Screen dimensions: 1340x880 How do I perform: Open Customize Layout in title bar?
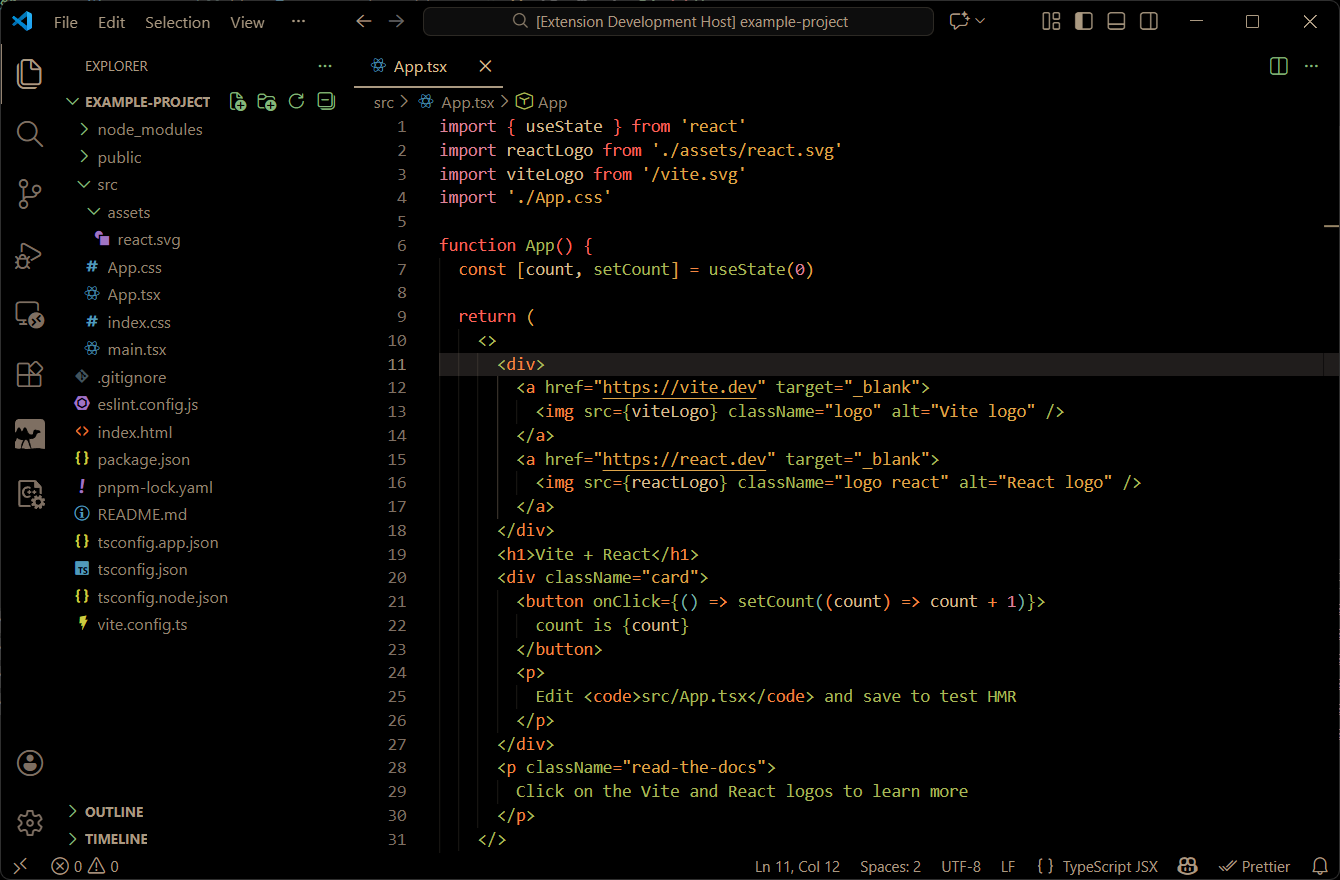tap(1051, 21)
